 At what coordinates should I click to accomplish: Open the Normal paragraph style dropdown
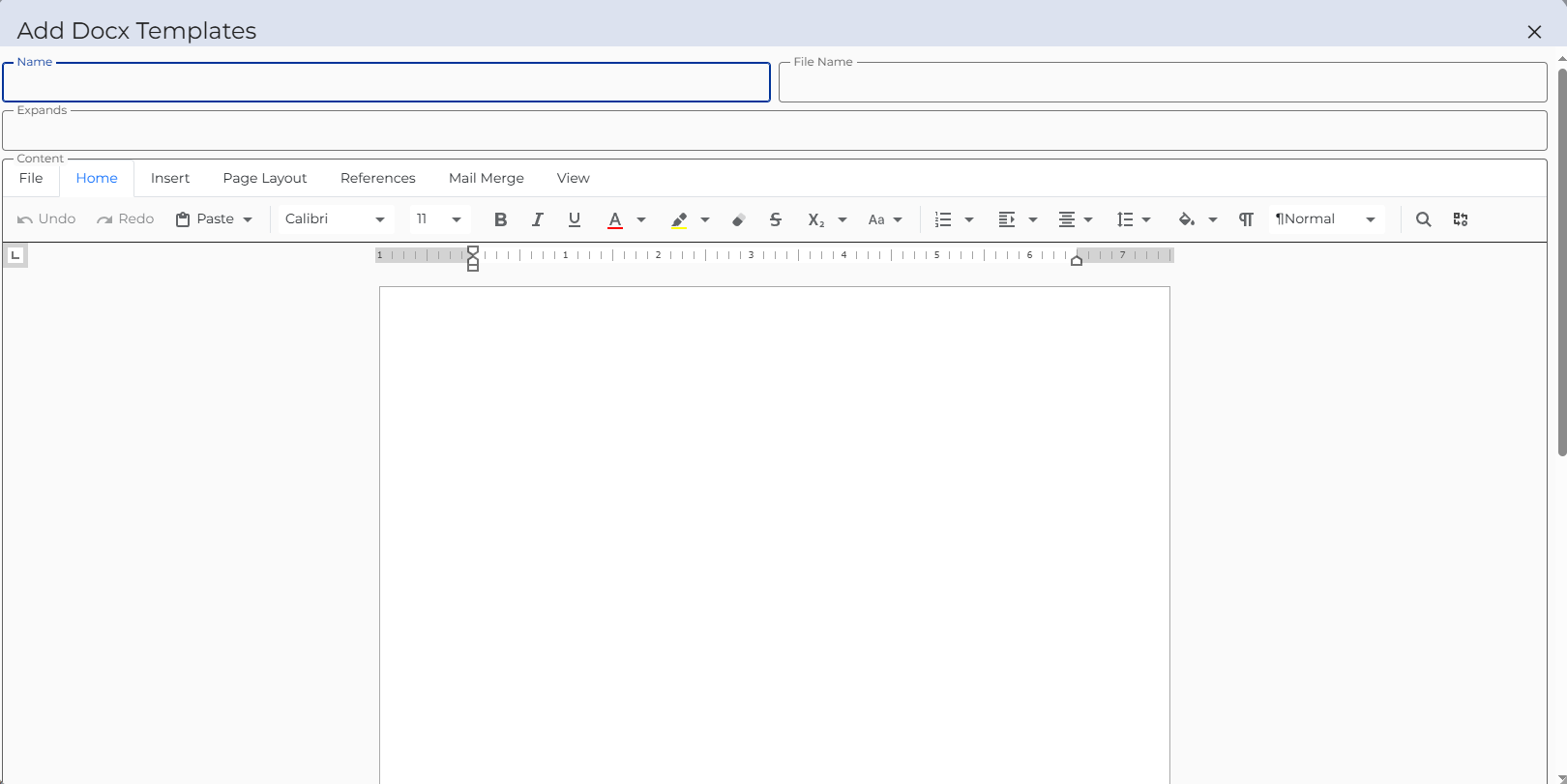[1370, 219]
